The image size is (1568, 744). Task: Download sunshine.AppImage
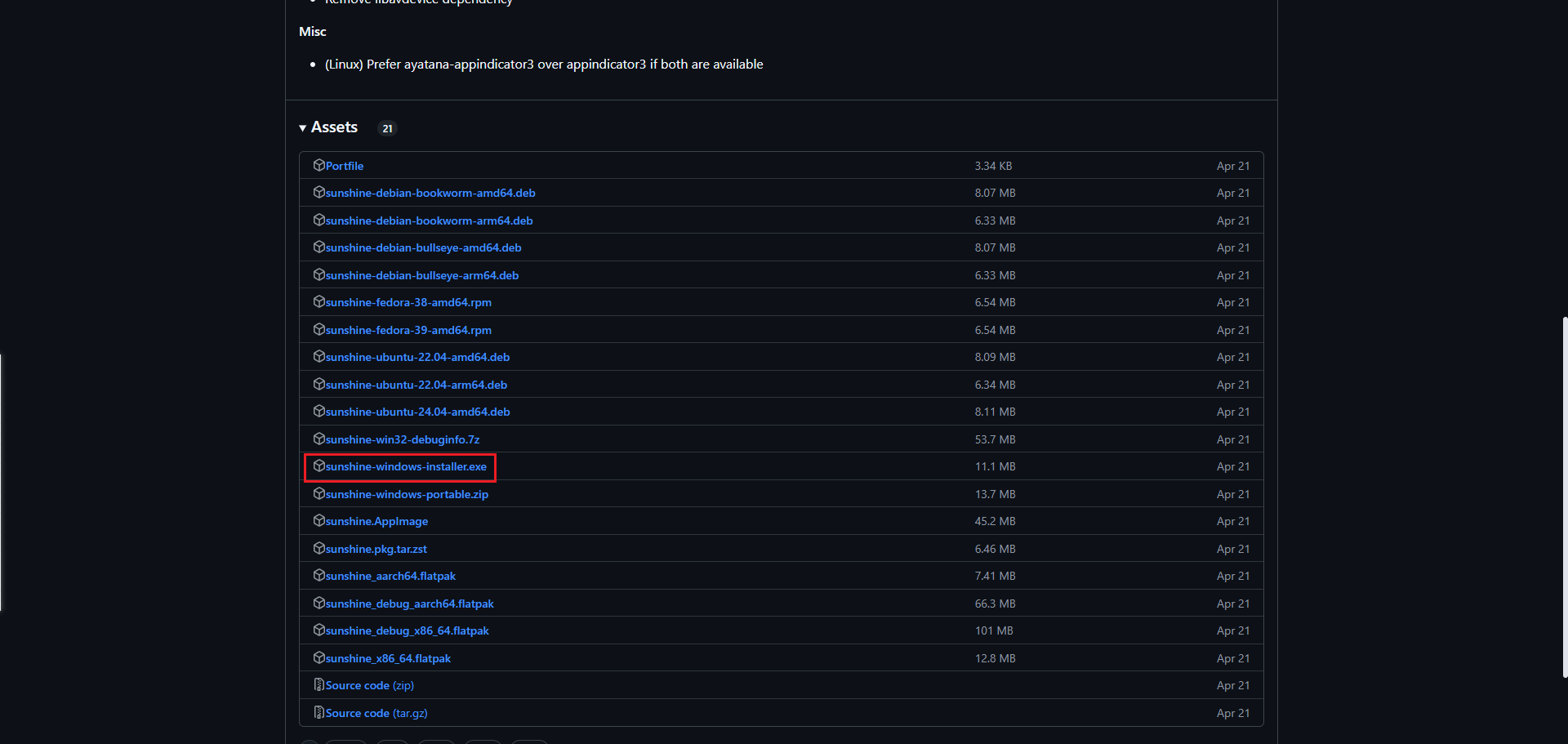tap(376, 521)
